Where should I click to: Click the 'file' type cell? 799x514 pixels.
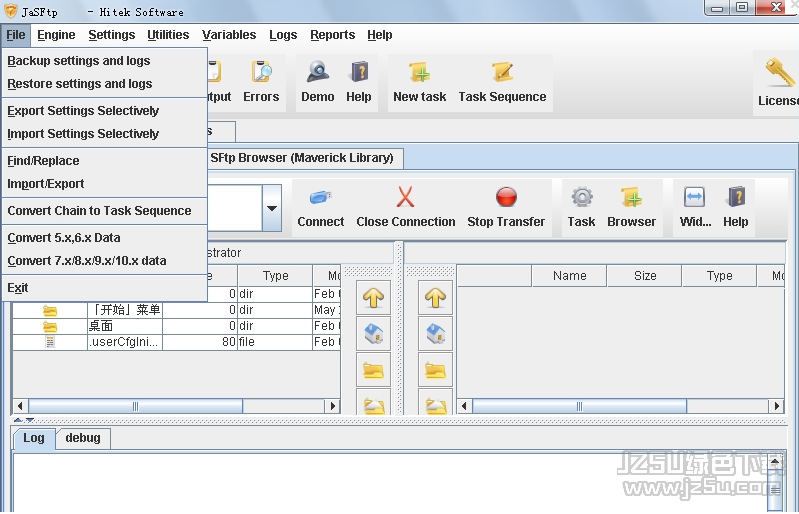click(275, 342)
